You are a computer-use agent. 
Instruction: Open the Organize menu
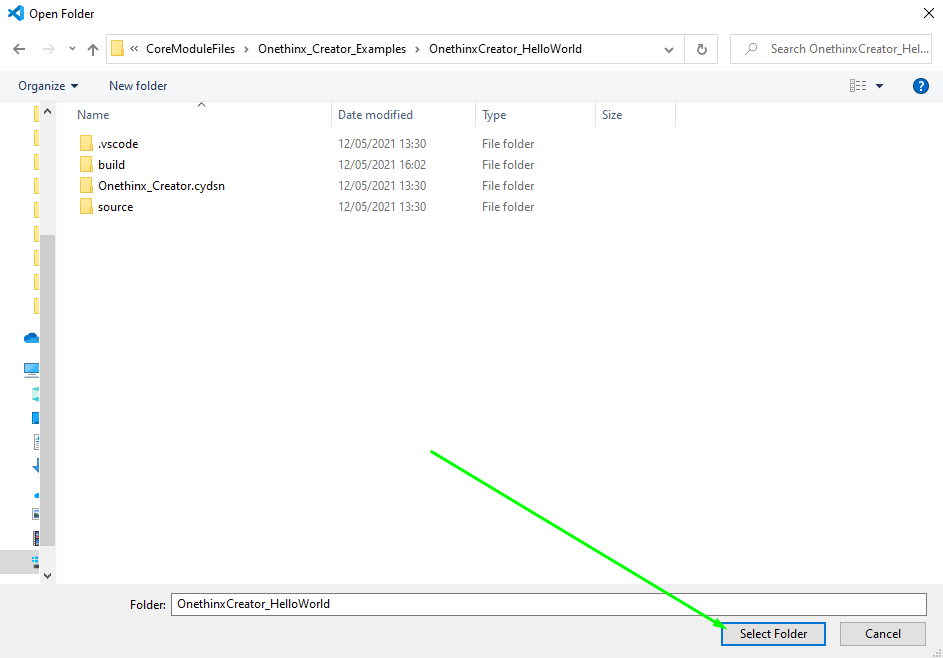pos(47,86)
